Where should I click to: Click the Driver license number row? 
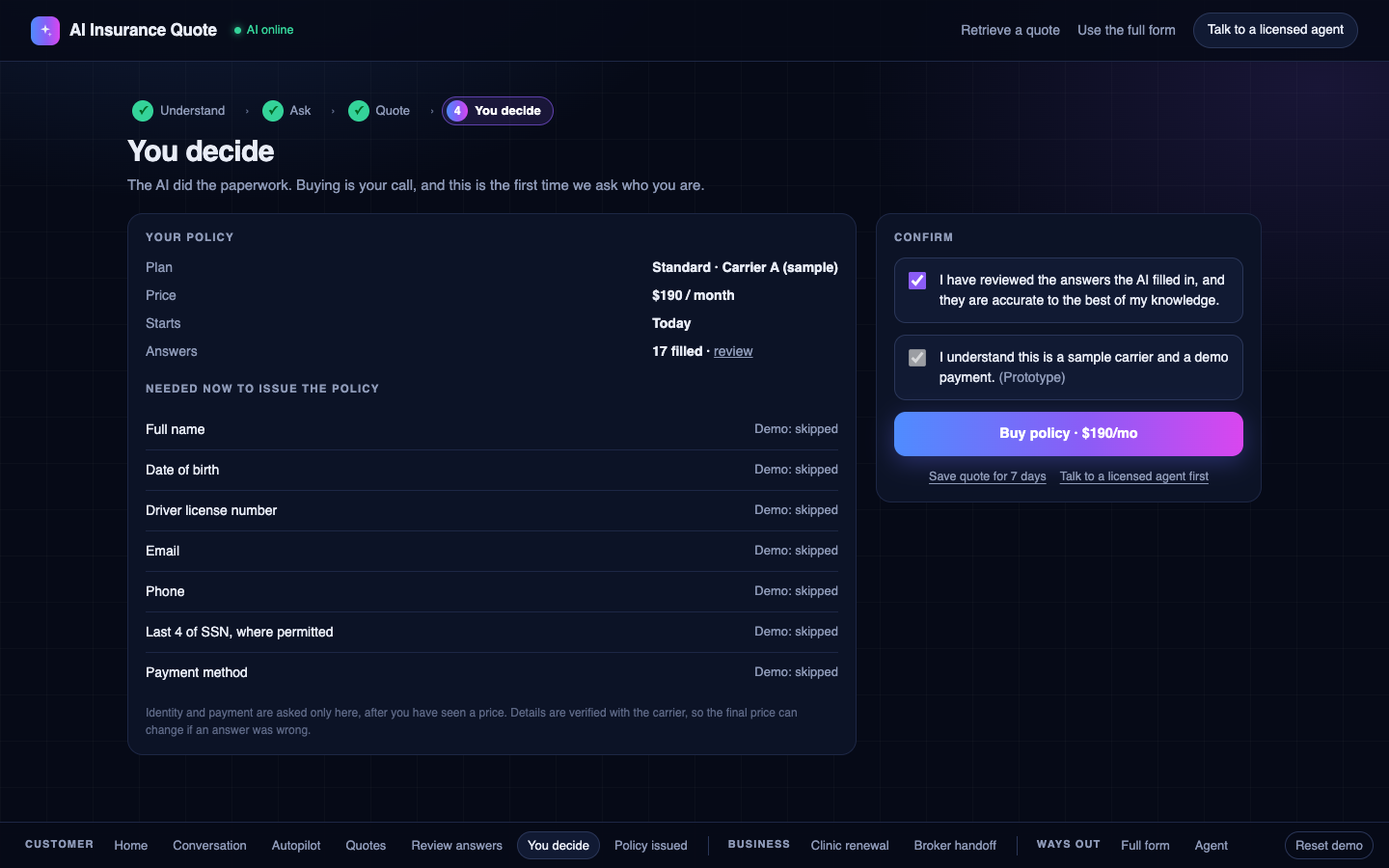[x=492, y=510]
